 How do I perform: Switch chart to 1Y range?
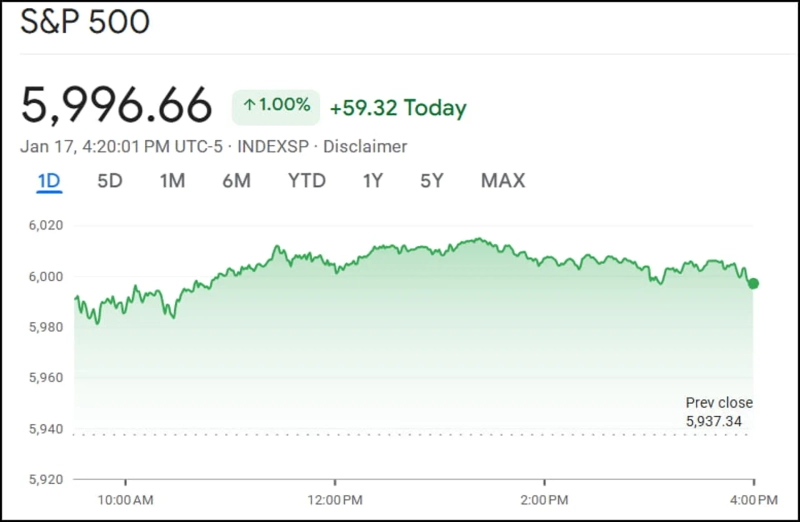373,181
